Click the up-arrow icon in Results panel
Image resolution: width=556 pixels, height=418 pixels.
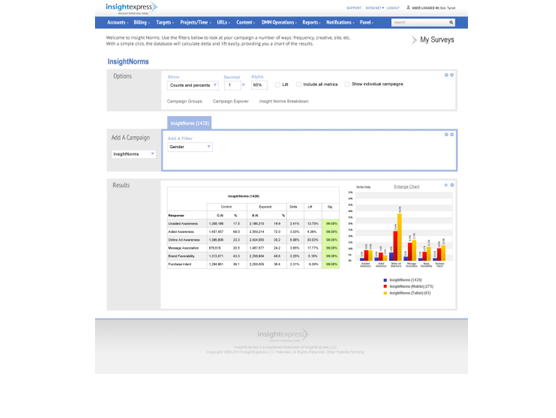pos(446,185)
